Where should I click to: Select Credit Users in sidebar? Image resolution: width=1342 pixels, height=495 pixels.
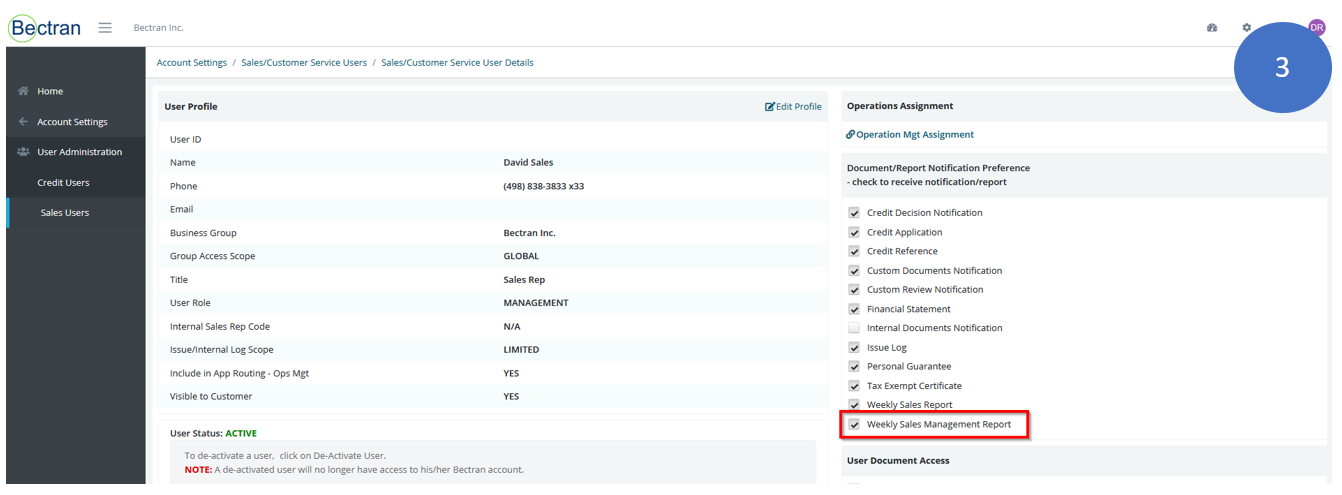[x=63, y=183]
